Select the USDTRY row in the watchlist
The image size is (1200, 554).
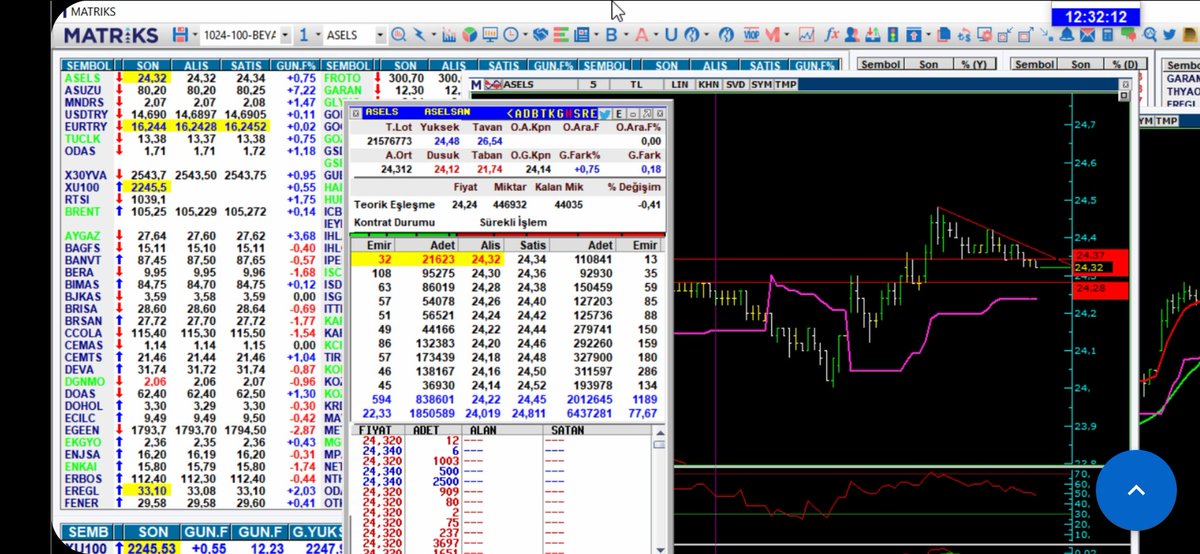[190, 116]
